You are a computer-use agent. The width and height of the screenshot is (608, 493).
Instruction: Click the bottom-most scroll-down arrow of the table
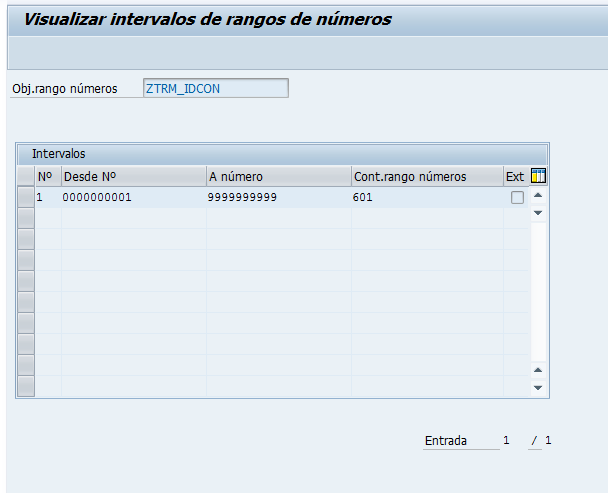click(538, 387)
